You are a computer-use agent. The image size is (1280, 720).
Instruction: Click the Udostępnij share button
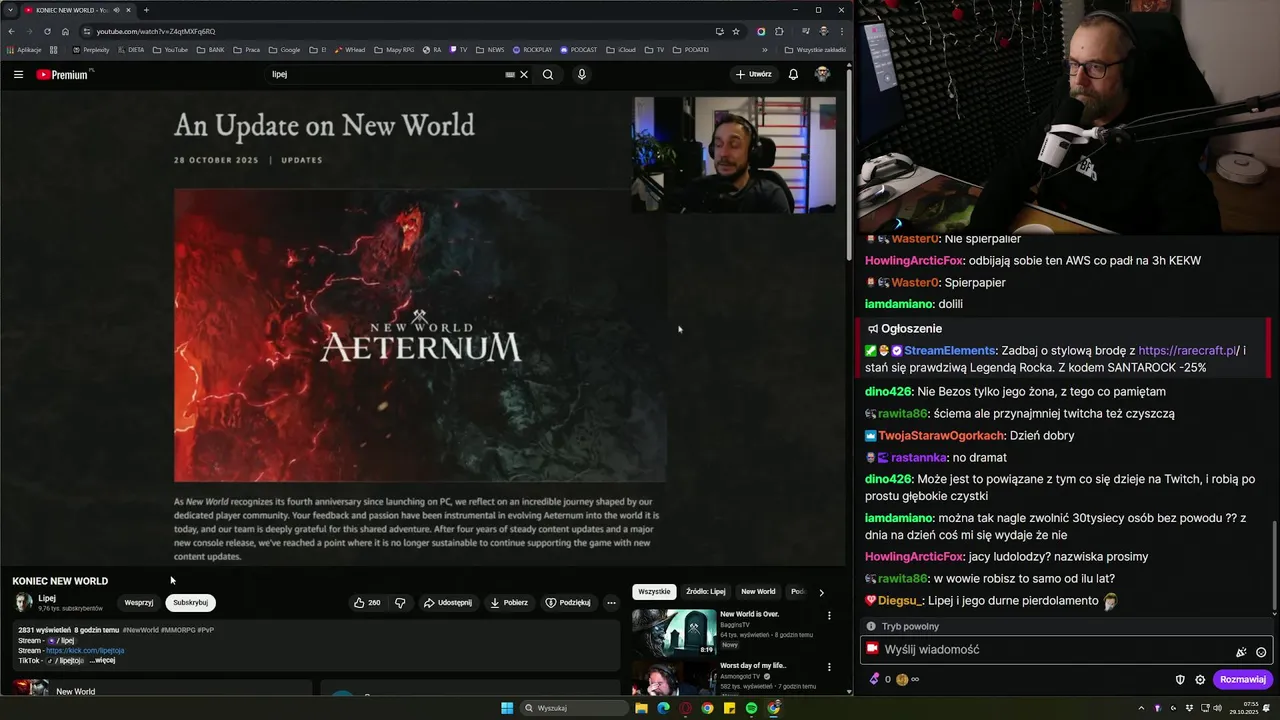click(447, 603)
